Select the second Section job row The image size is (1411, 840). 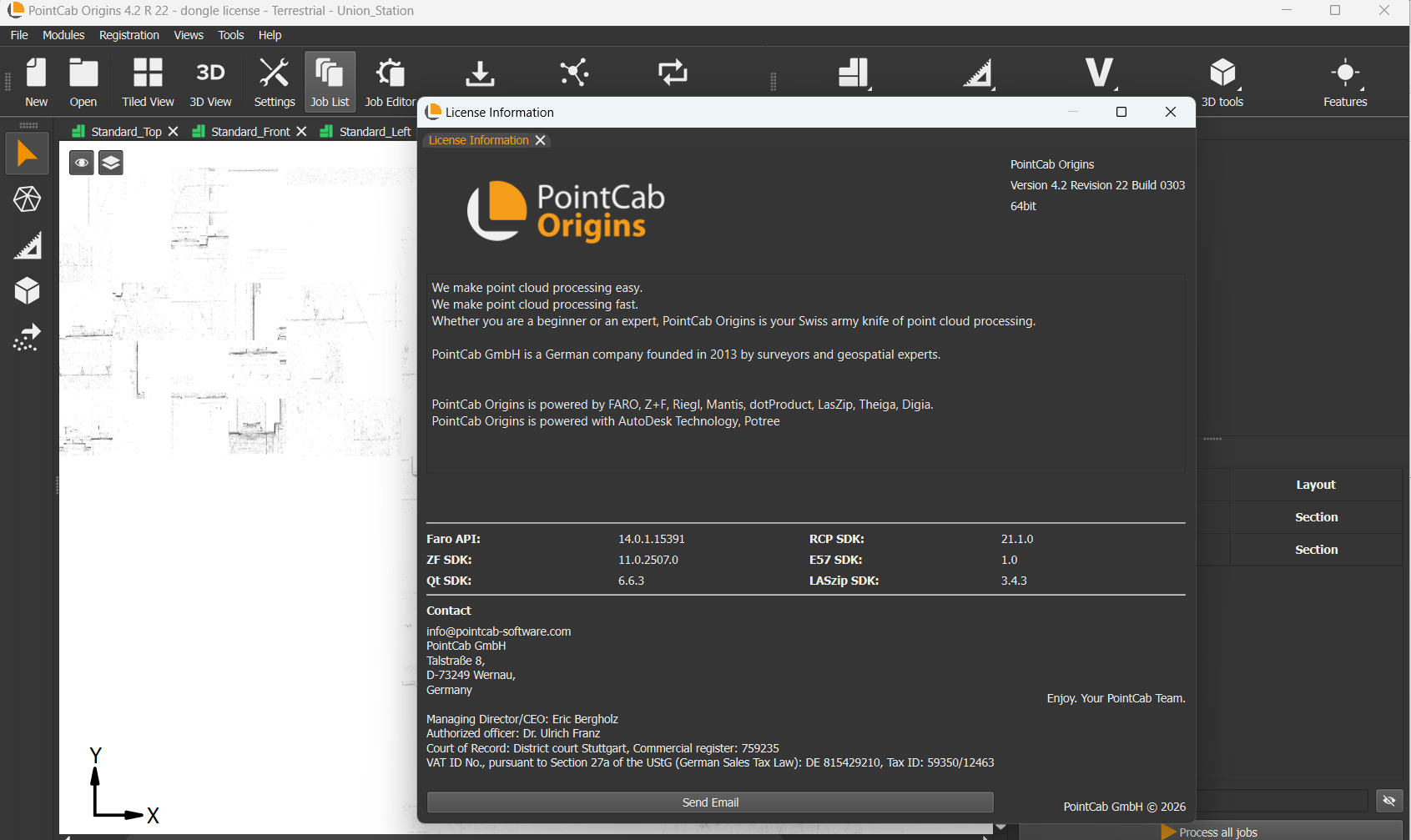[x=1316, y=550]
